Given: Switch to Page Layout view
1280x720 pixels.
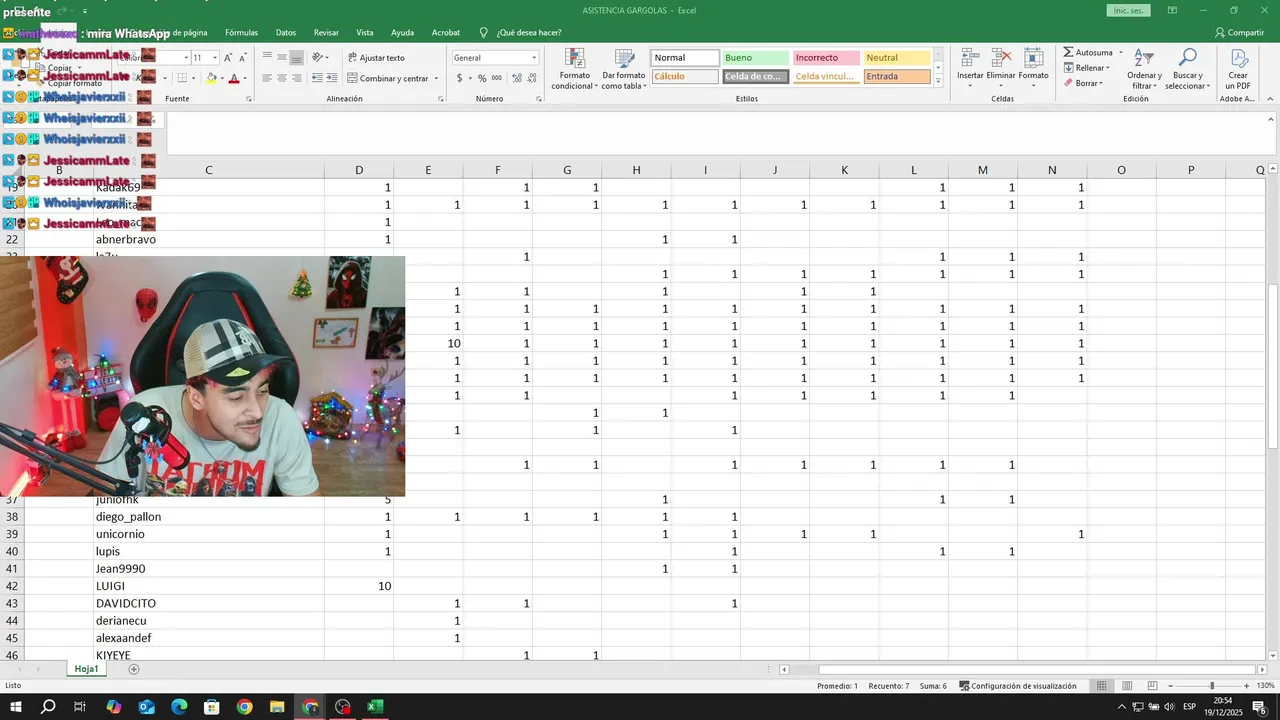Looking at the screenshot, I should coord(1127,686).
